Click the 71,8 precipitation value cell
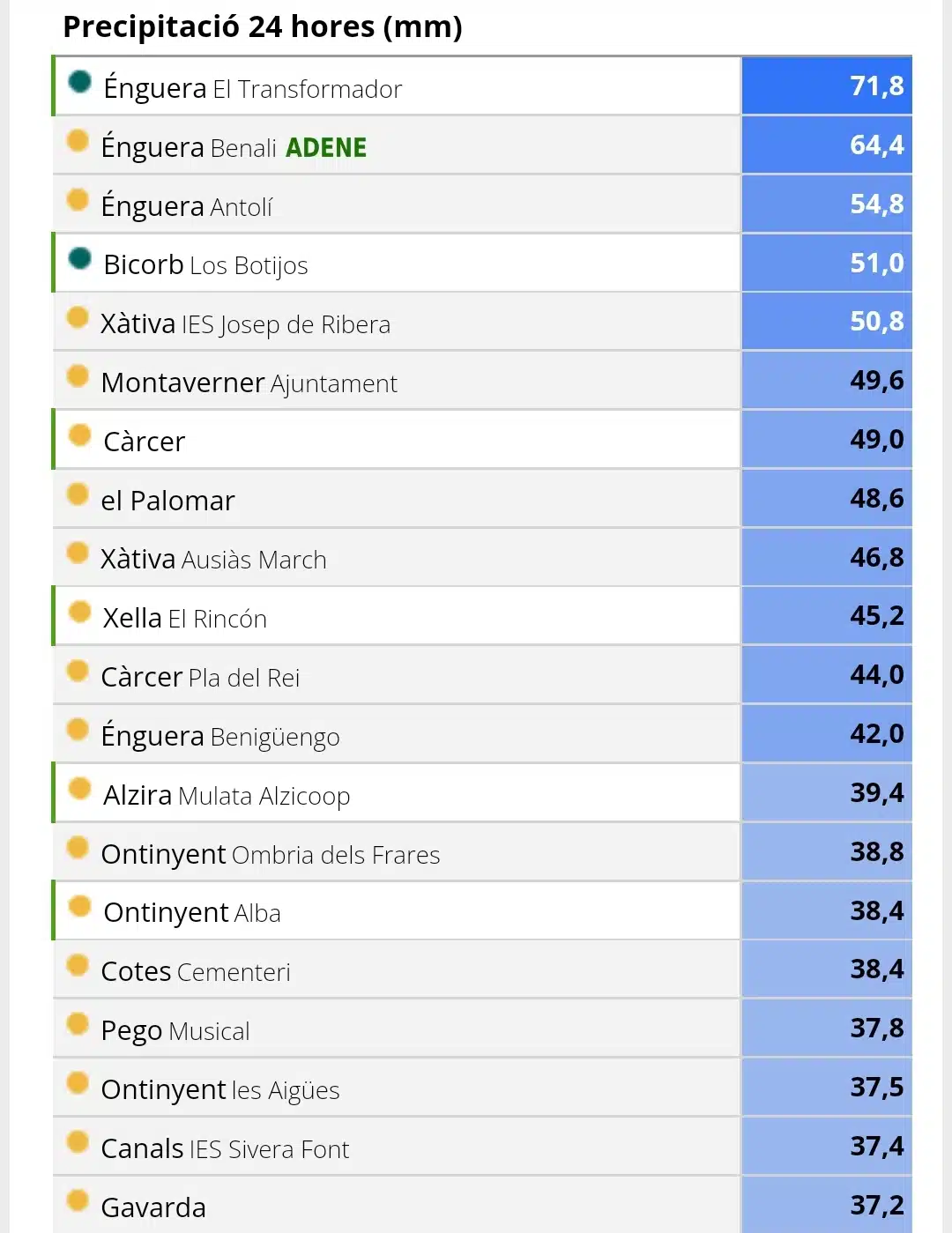 point(827,85)
